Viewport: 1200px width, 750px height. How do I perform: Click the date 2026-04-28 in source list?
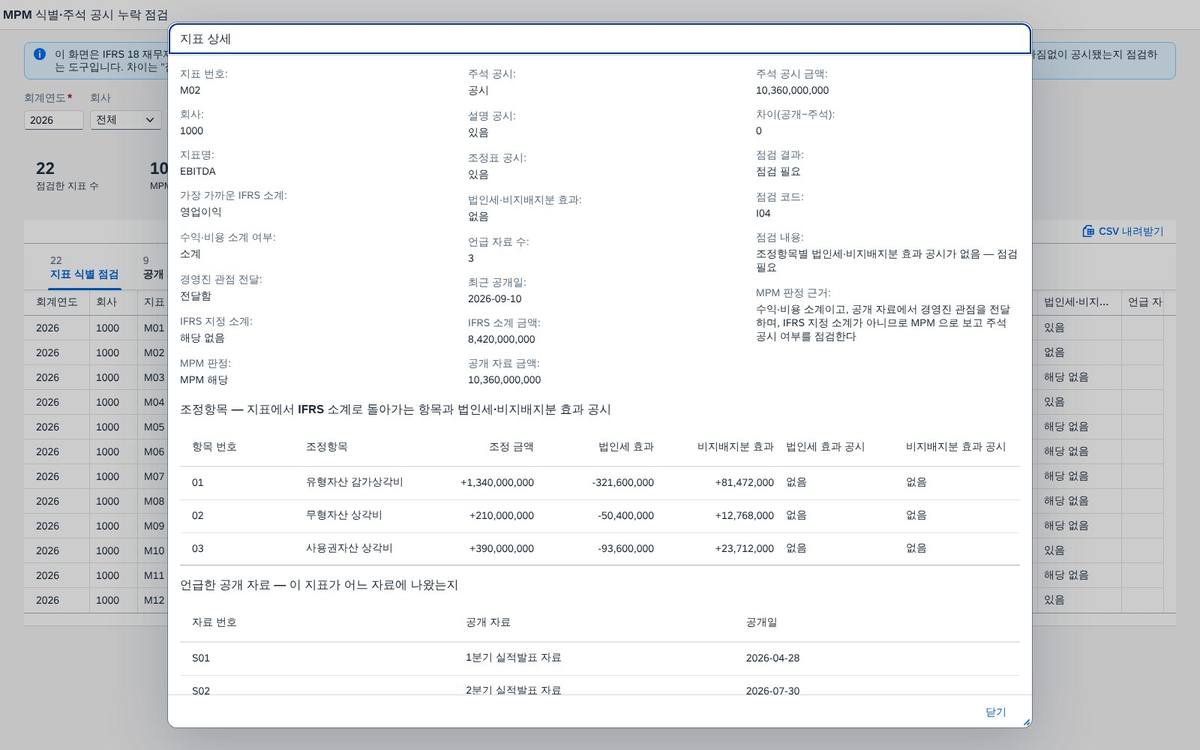click(773, 658)
